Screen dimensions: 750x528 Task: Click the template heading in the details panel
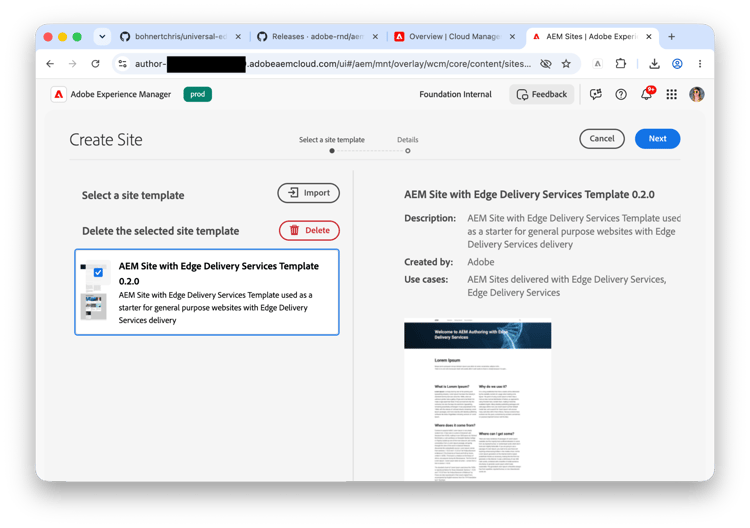tap(529, 195)
